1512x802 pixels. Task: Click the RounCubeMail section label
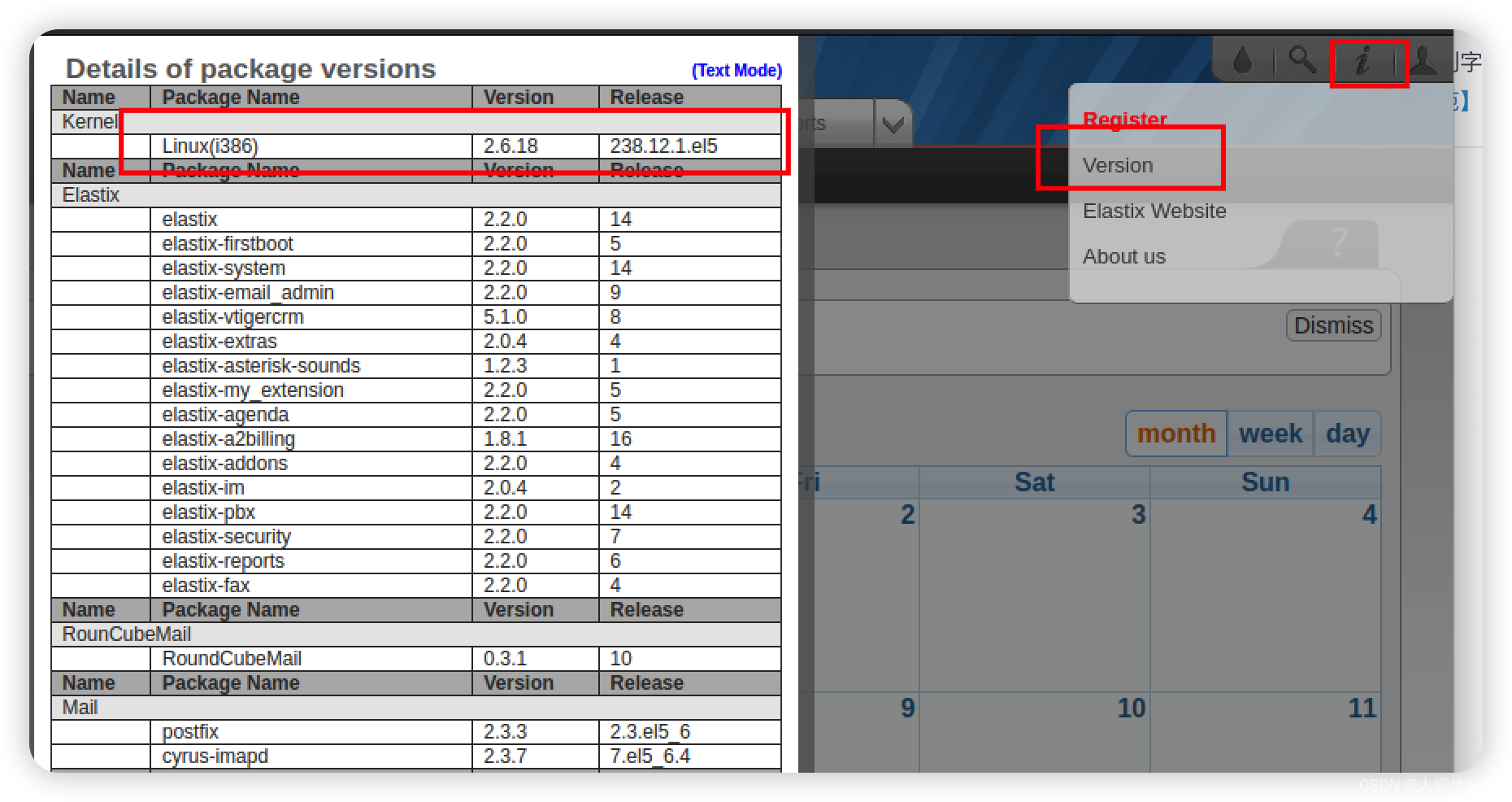127,634
